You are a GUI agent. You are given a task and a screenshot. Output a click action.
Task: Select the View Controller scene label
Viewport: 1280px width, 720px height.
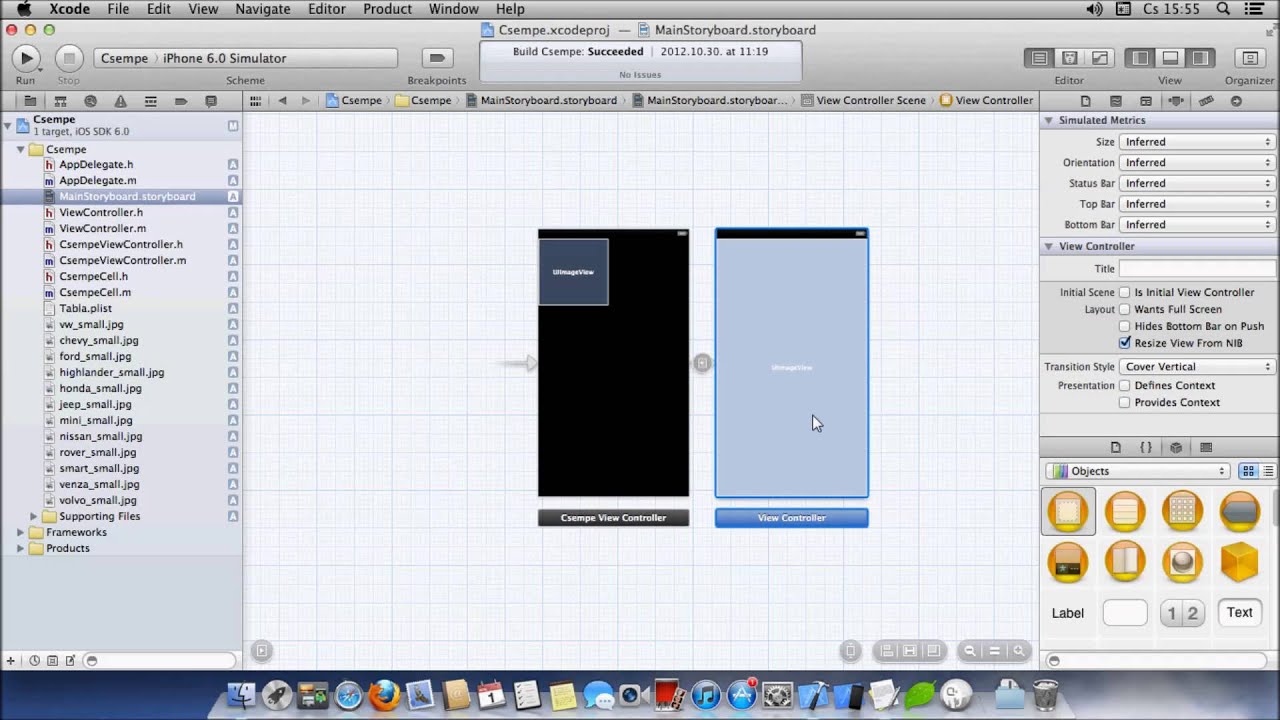(791, 518)
